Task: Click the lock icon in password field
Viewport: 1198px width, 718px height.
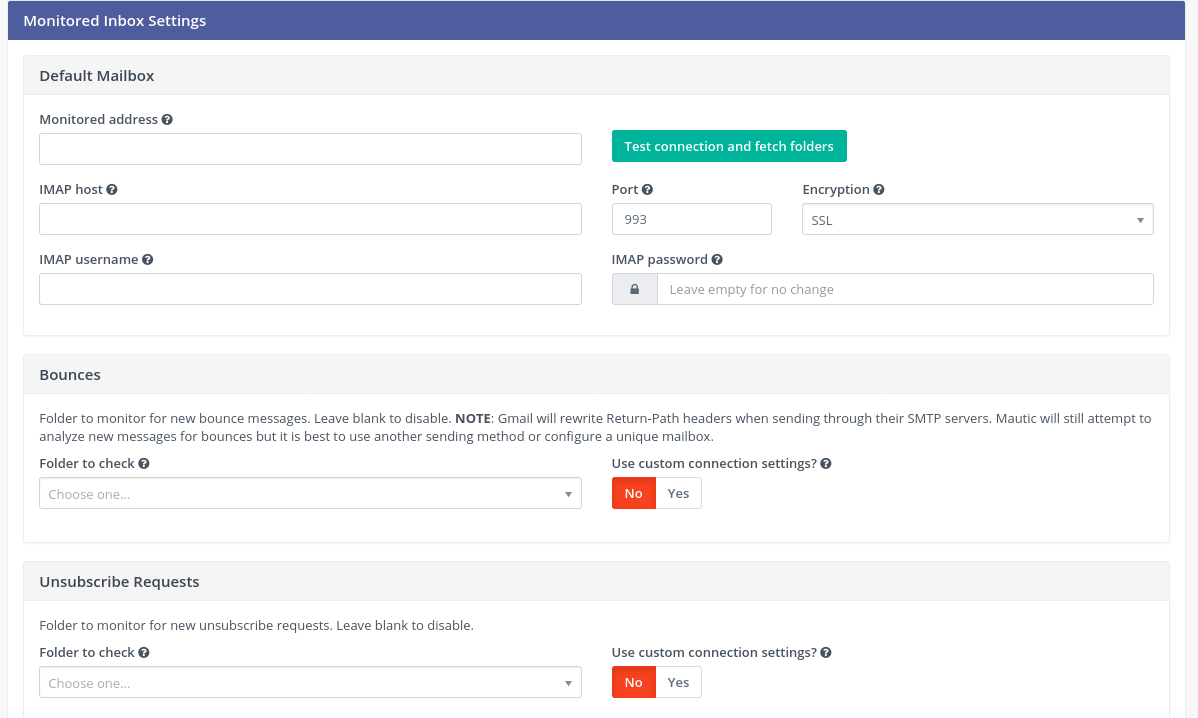Action: click(x=634, y=289)
